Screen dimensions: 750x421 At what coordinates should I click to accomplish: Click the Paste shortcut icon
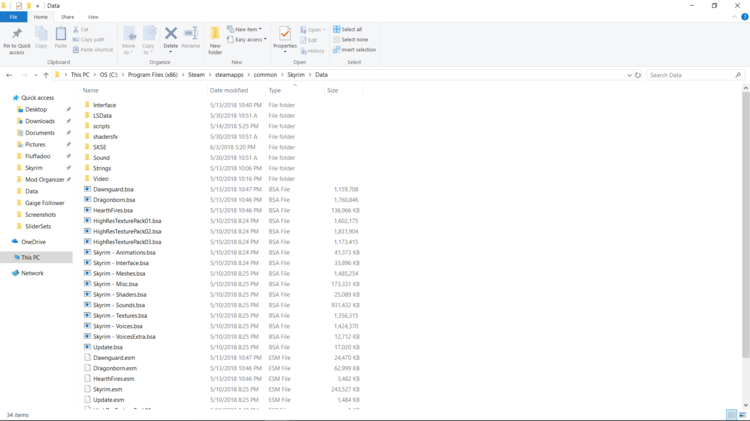point(76,50)
